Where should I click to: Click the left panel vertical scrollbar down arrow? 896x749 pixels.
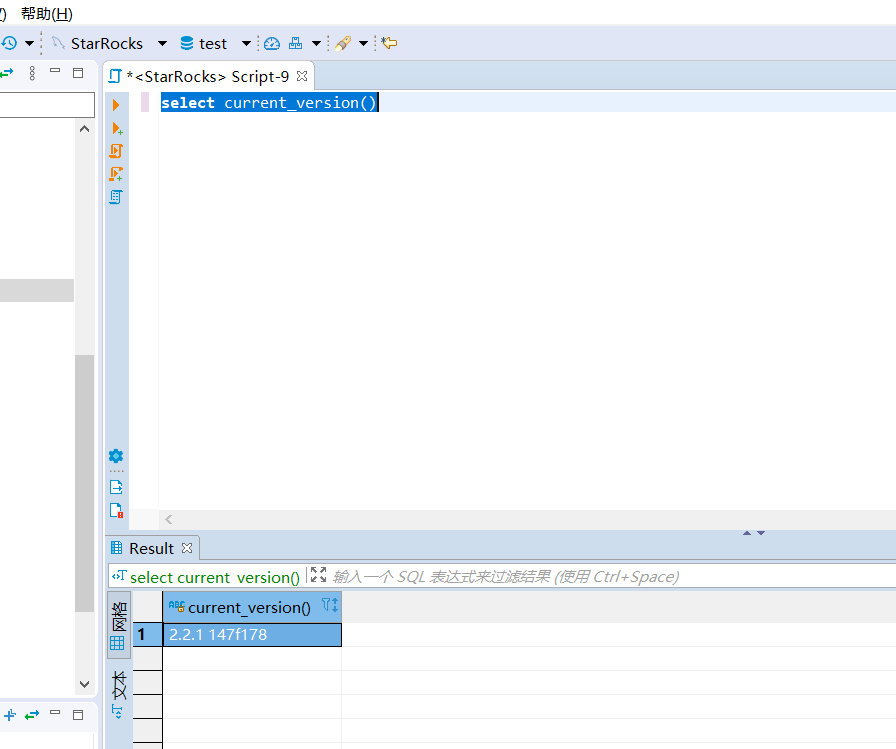[x=85, y=685]
